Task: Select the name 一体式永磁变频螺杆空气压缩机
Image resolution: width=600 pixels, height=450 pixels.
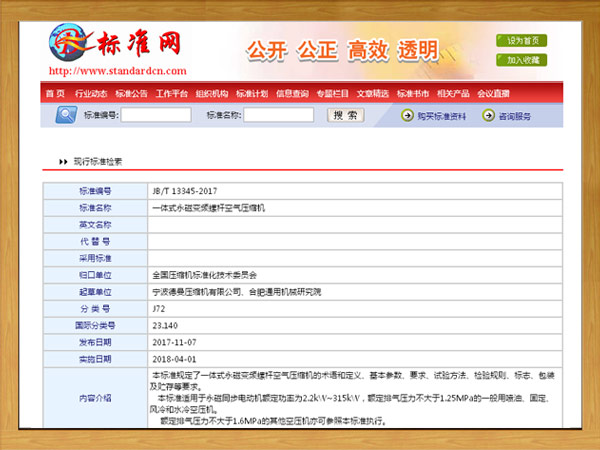Action: 209,208
